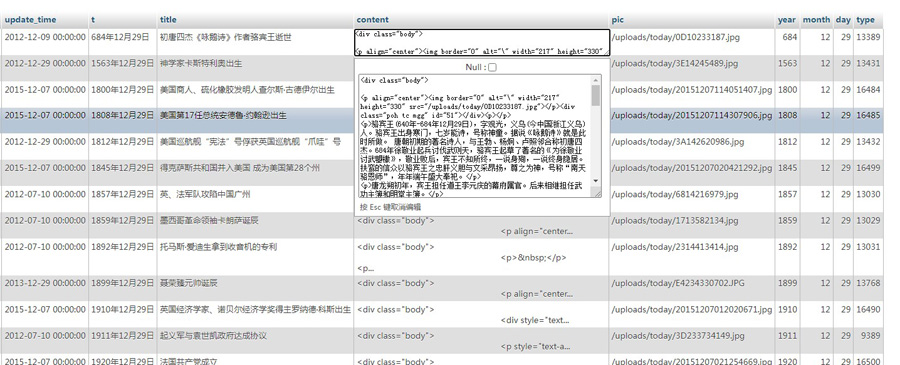Click pic cell /uploads/today/6814216979.jpg

tap(674, 195)
